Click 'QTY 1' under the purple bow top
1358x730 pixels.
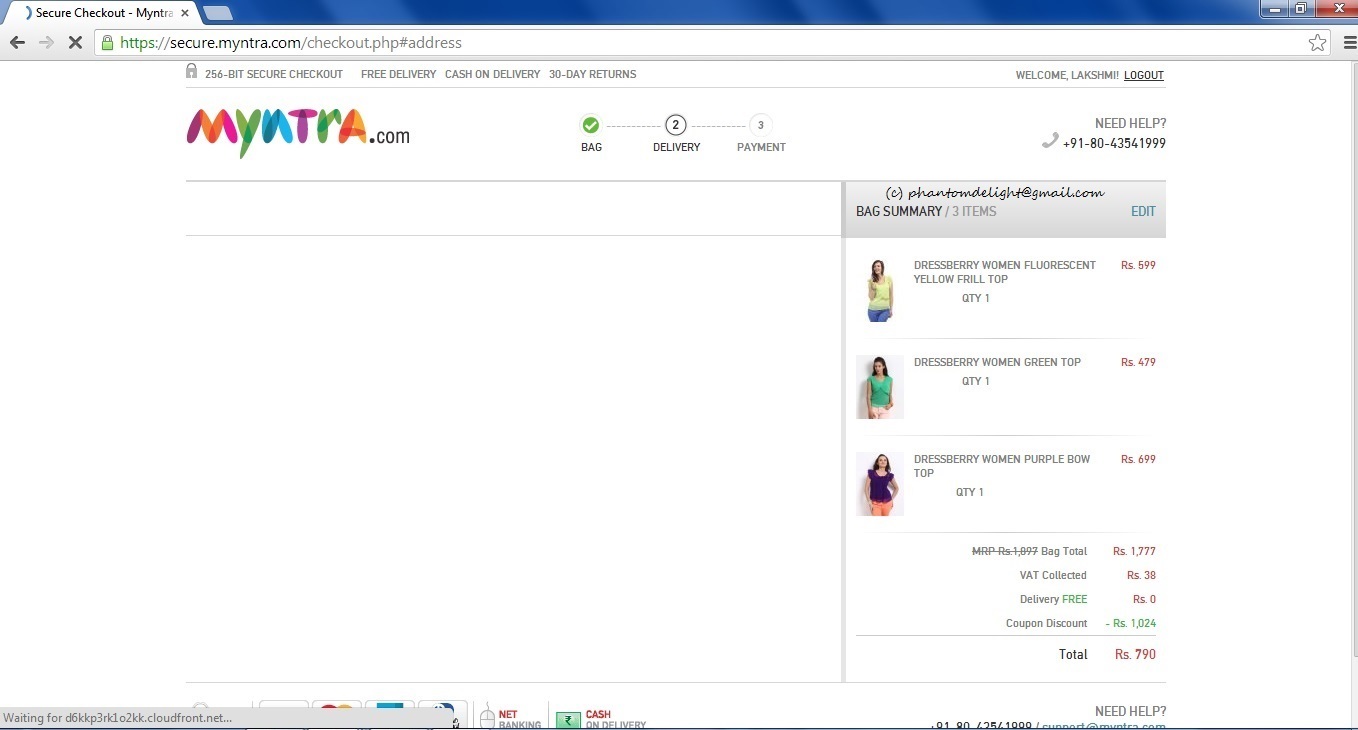(x=970, y=492)
